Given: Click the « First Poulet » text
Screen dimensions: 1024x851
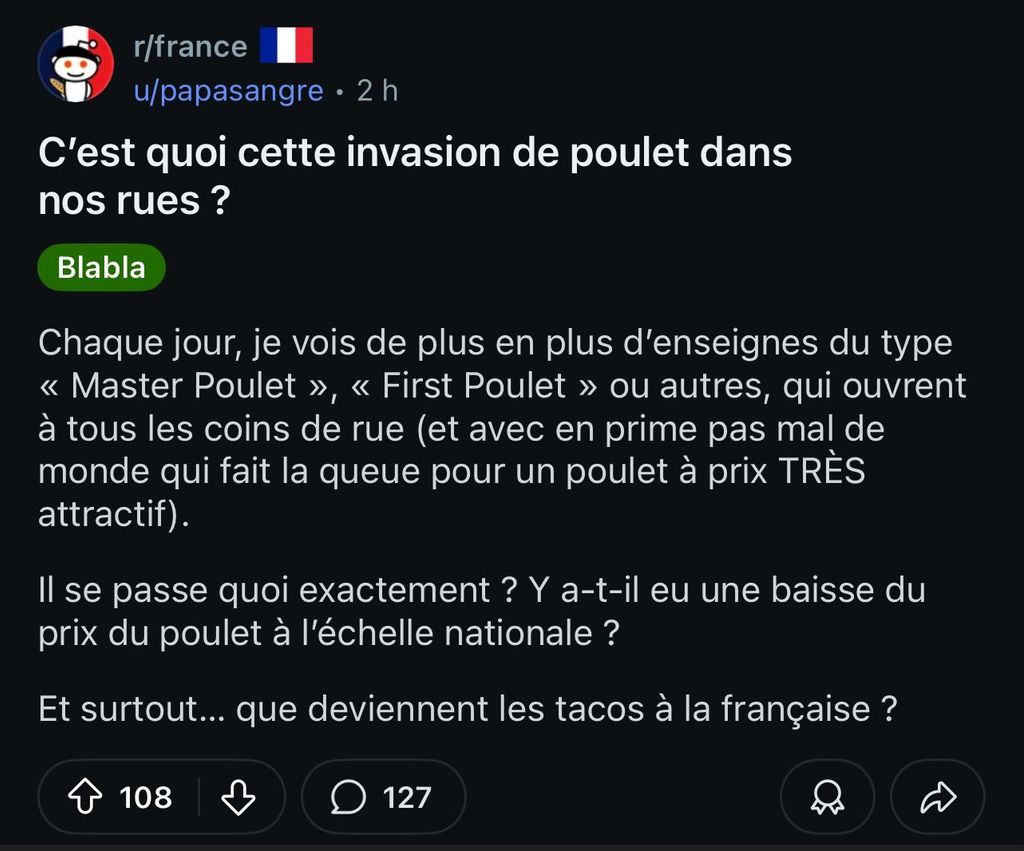Looking at the screenshot, I should pyautogui.click(x=474, y=385).
